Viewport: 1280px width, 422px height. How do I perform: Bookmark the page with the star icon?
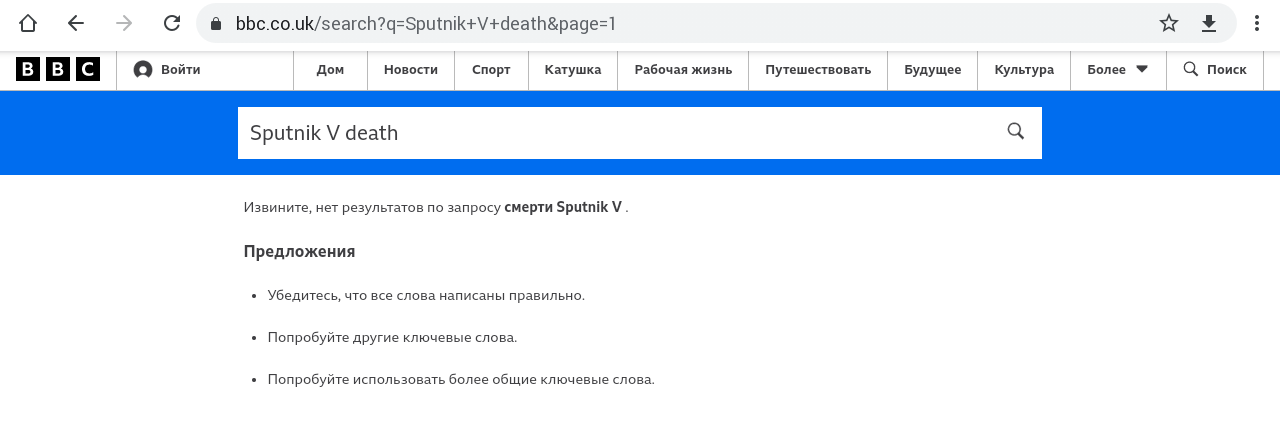pos(1169,23)
